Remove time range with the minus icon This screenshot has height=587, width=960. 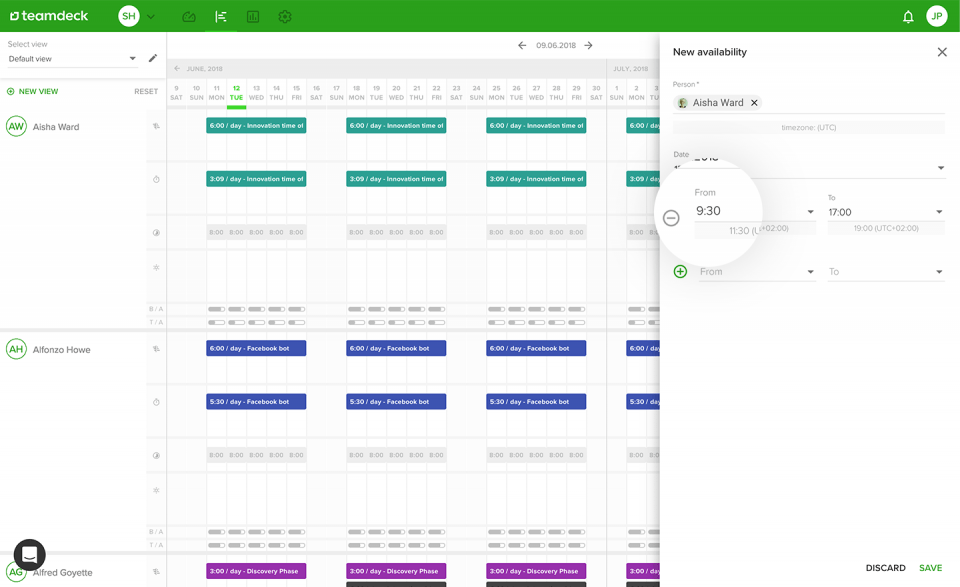tap(671, 217)
